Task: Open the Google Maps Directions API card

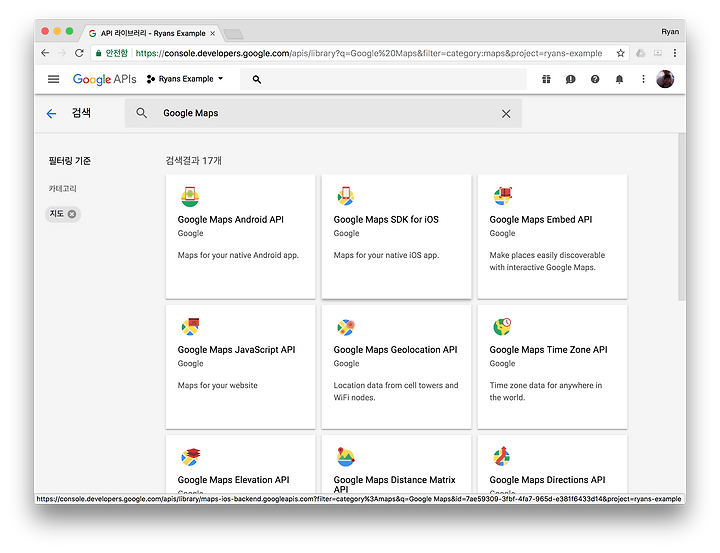Action: click(552, 465)
